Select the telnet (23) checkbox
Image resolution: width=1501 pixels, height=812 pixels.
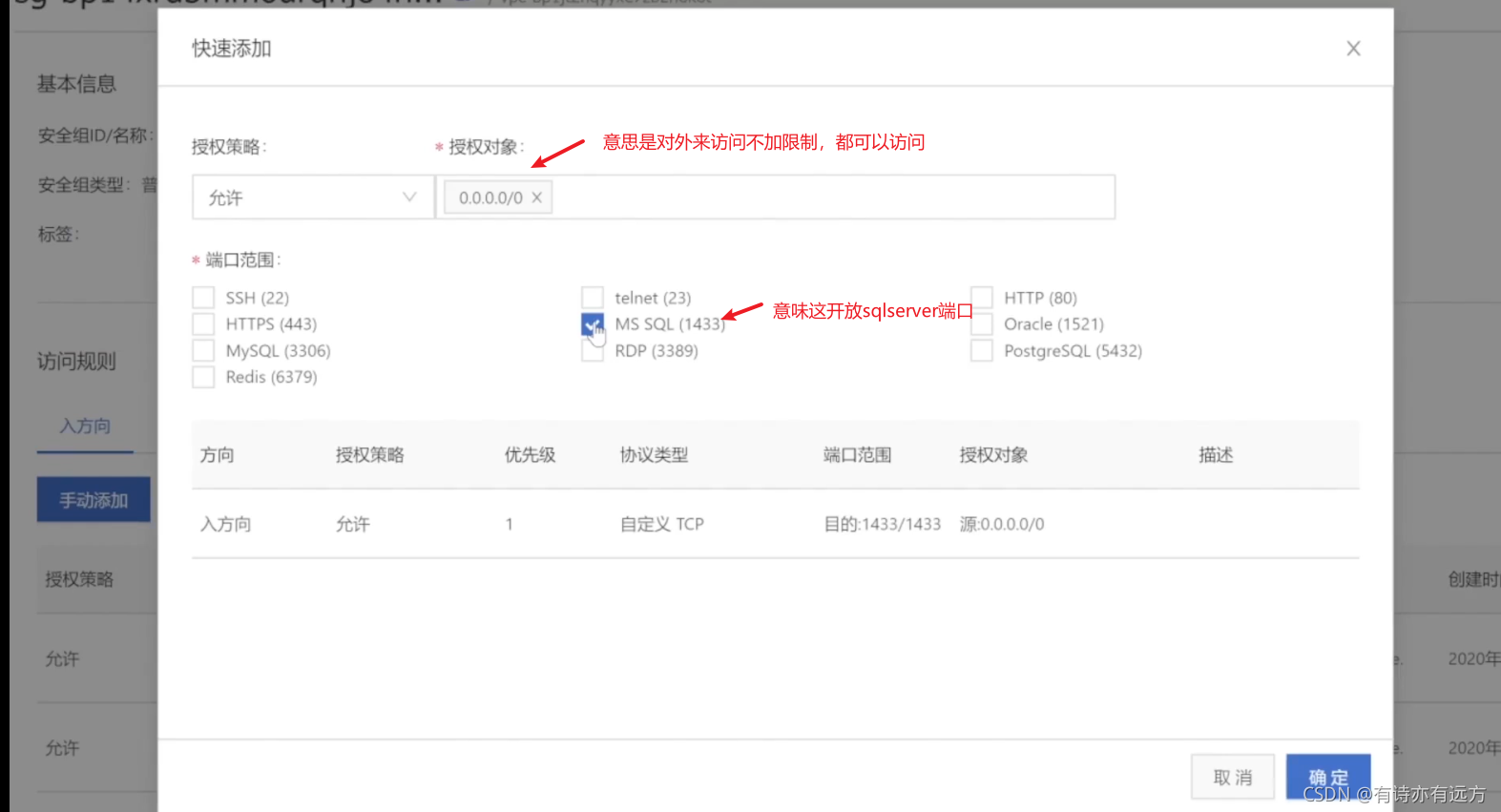(x=593, y=298)
